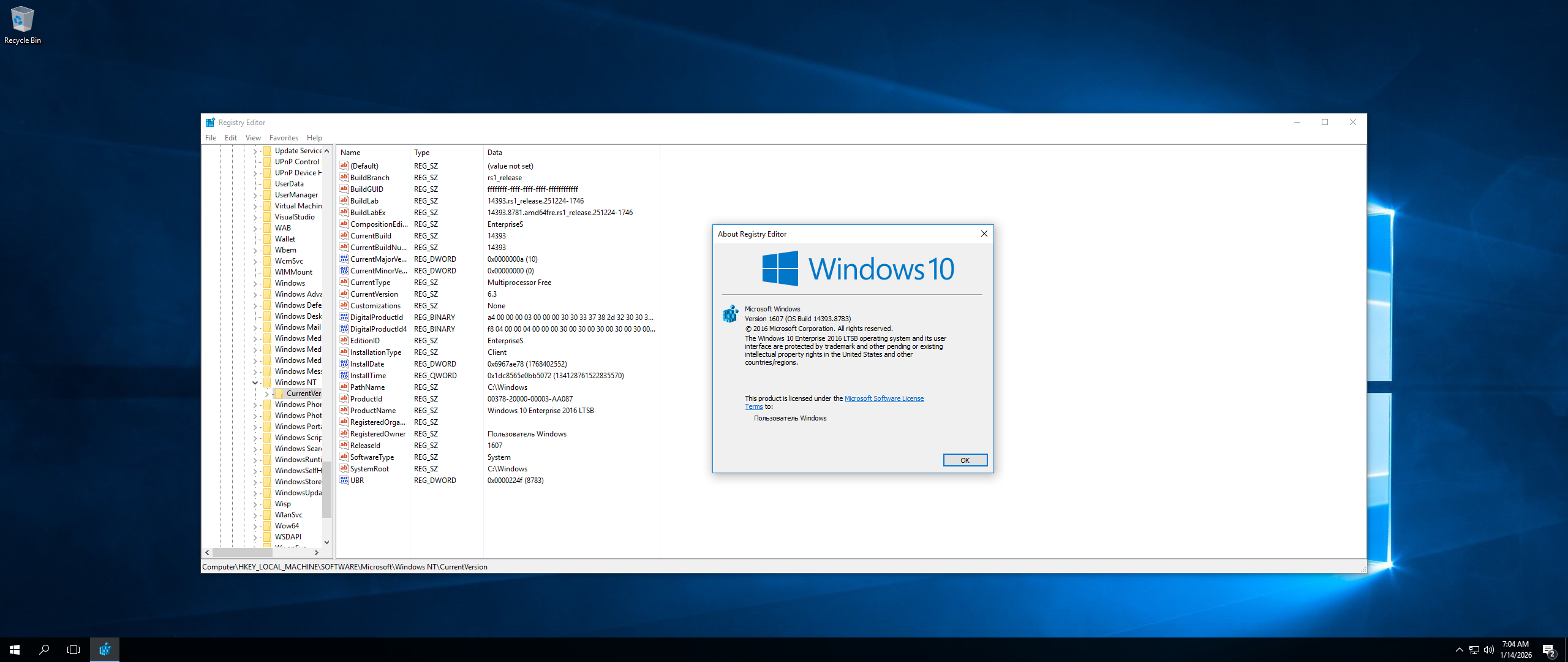The width and height of the screenshot is (1568, 662).
Task: Open the taskbar Search icon
Action: 44,649
